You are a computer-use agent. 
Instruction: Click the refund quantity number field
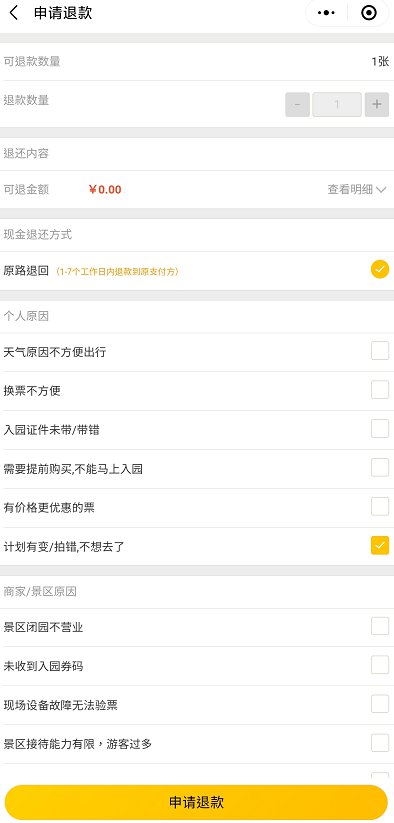tap(337, 104)
